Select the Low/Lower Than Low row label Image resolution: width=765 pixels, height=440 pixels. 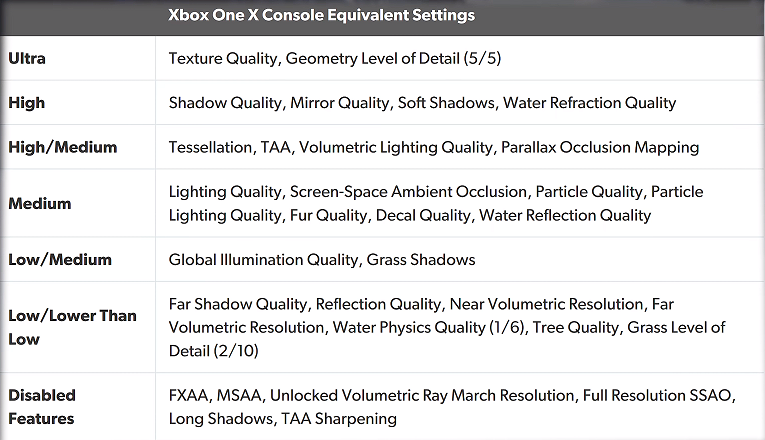click(72, 327)
